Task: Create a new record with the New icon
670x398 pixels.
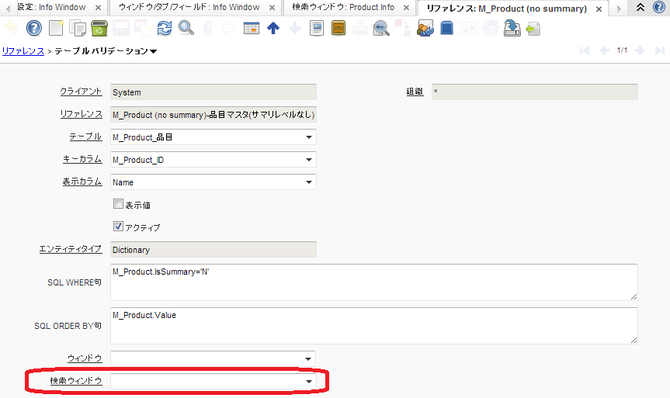Action: (56, 29)
